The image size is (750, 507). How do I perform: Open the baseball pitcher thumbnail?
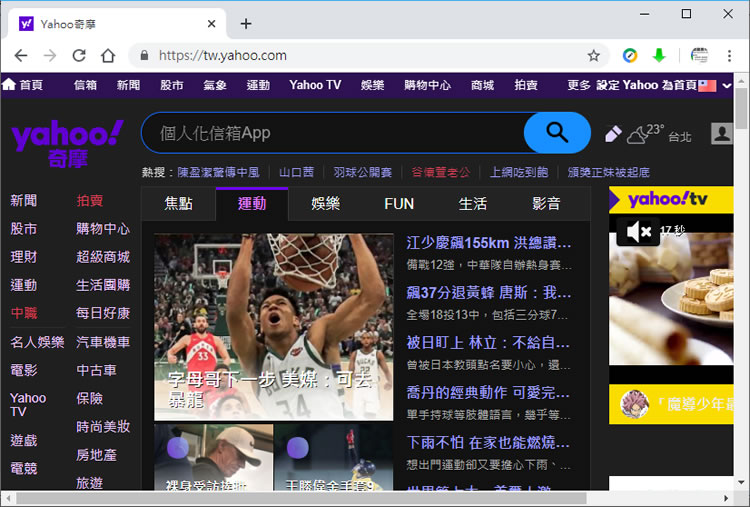pos(334,457)
